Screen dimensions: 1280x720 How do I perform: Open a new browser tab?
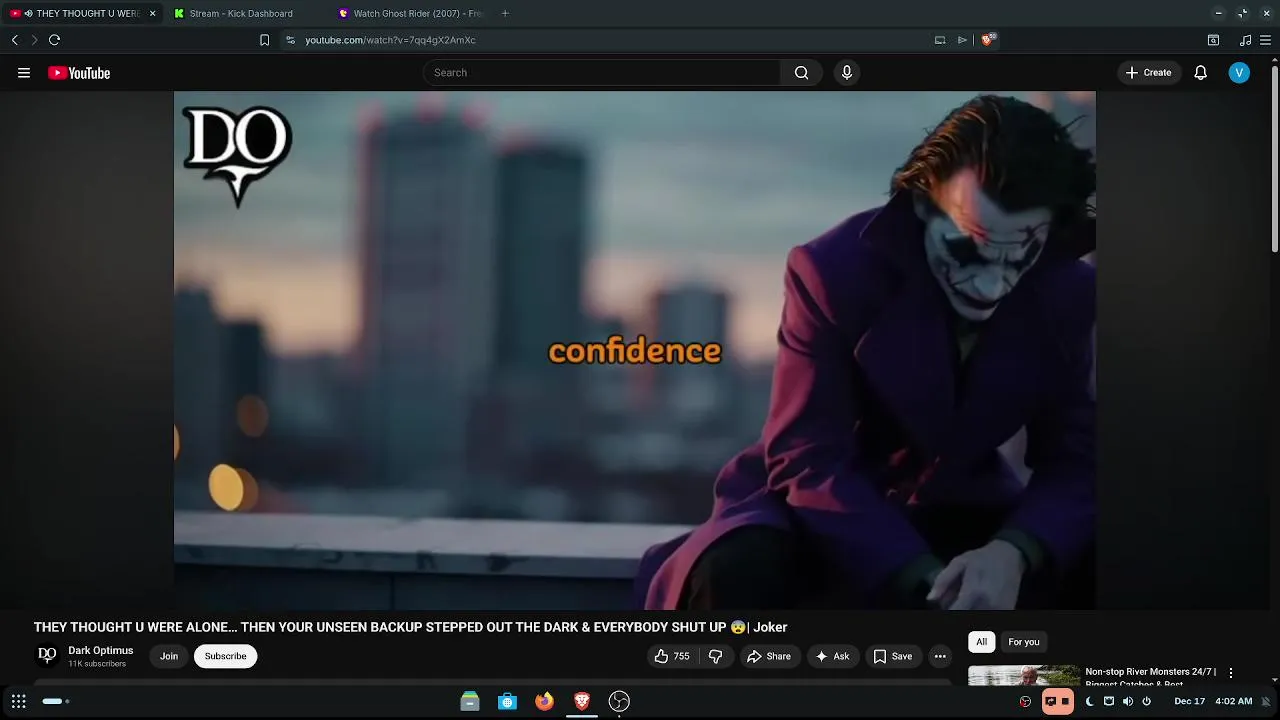click(x=505, y=13)
